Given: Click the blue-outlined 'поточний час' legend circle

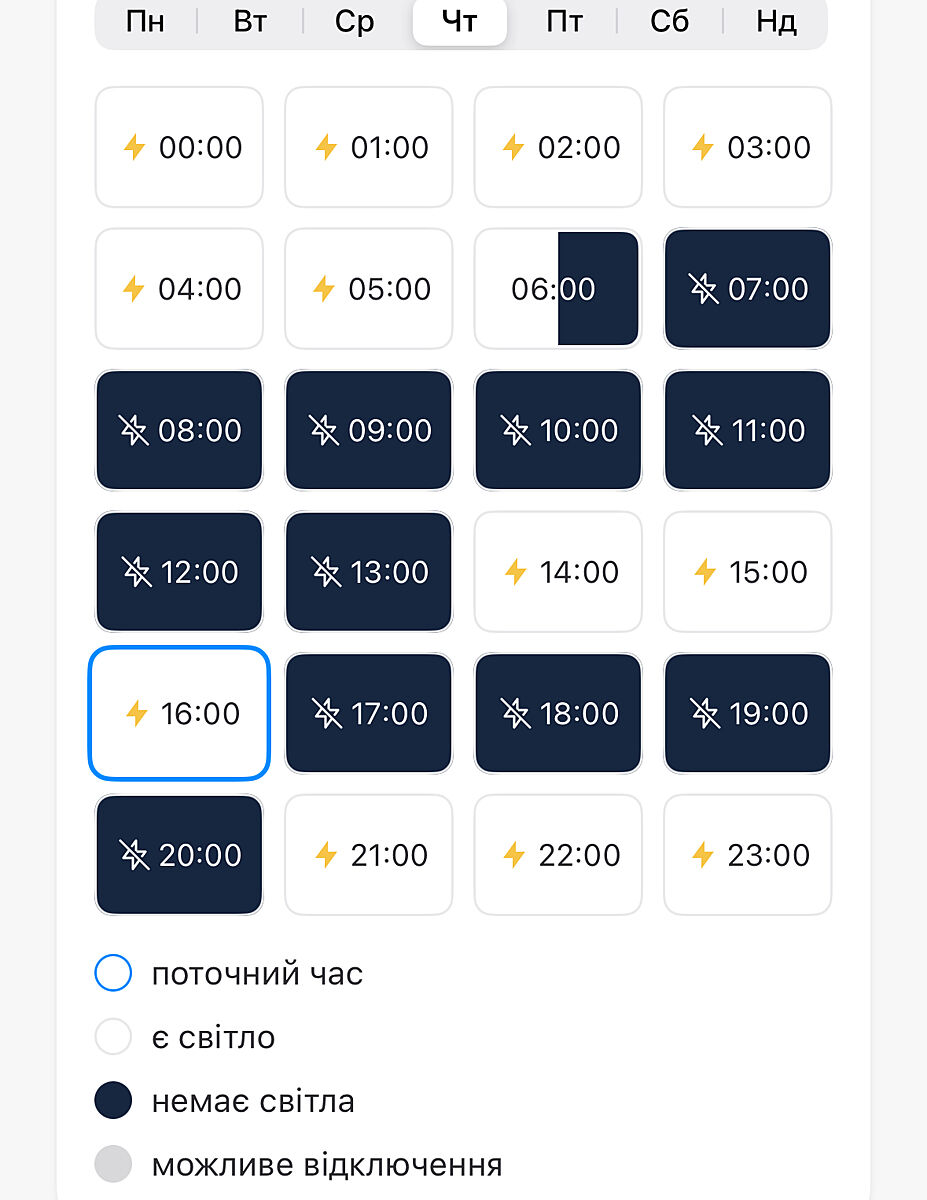Looking at the screenshot, I should (113, 973).
